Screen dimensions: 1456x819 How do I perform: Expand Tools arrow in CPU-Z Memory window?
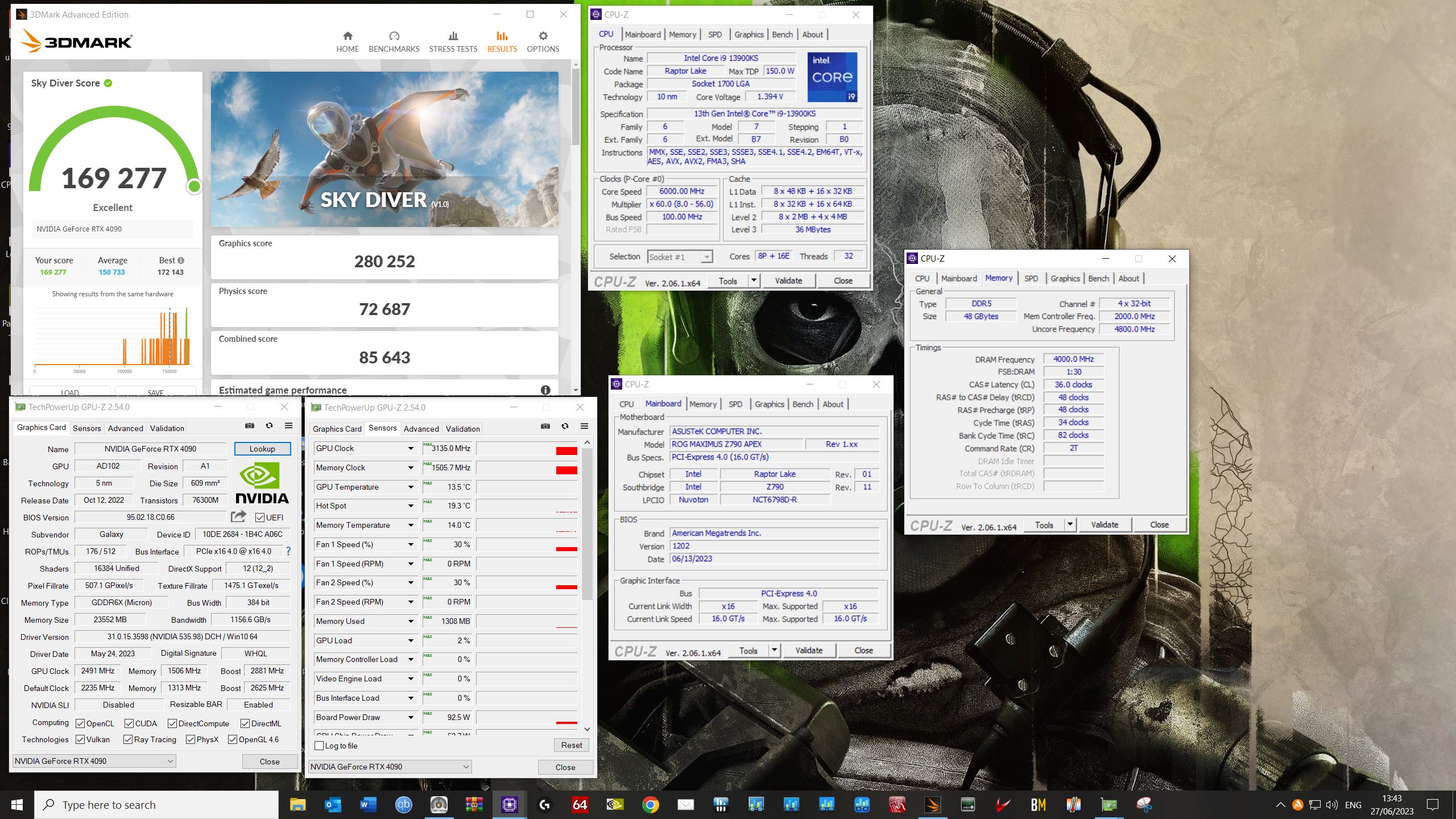pyautogui.click(x=1070, y=524)
